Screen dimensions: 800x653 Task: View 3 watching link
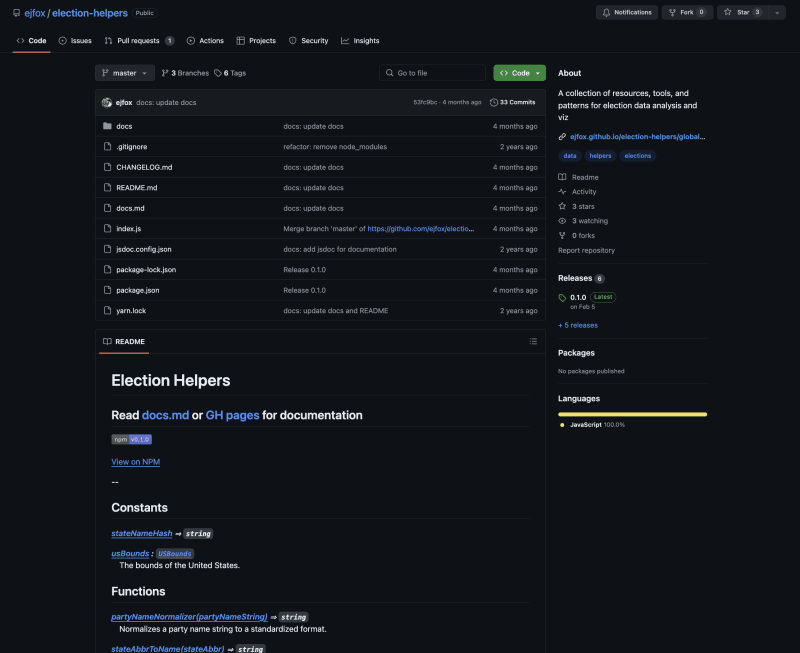coord(583,221)
